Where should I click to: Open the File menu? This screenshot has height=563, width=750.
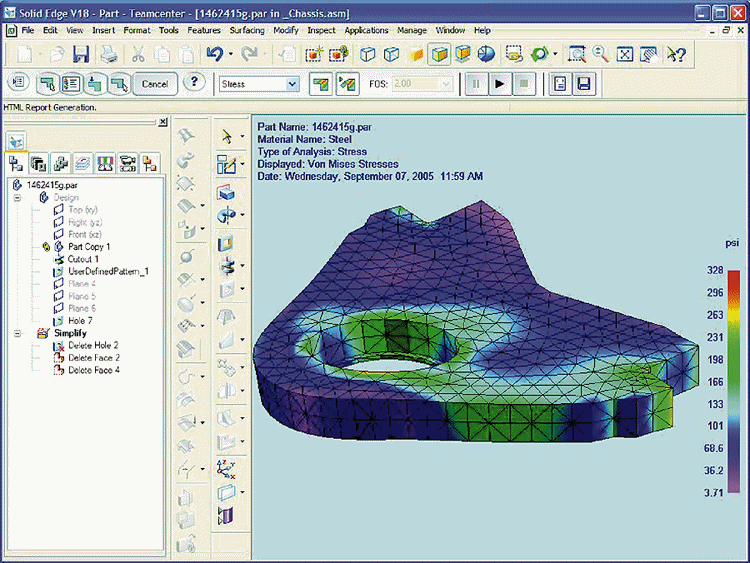28,30
